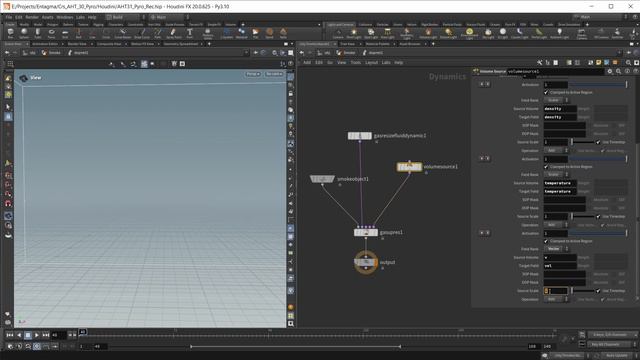Select the Grid shelf tool

pyautogui.click(x=65, y=33)
